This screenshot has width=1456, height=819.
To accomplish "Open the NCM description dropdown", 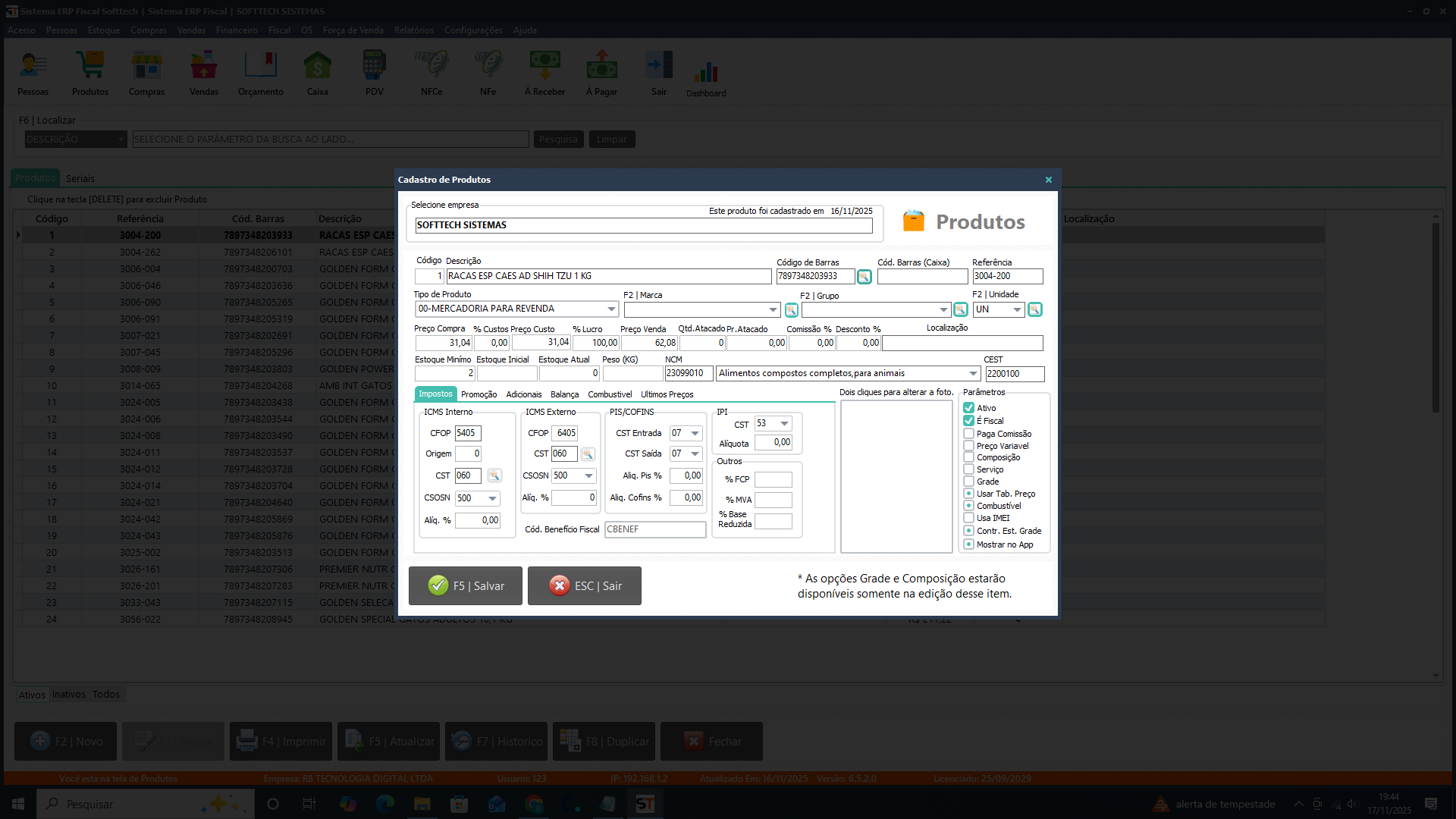I will click(973, 373).
